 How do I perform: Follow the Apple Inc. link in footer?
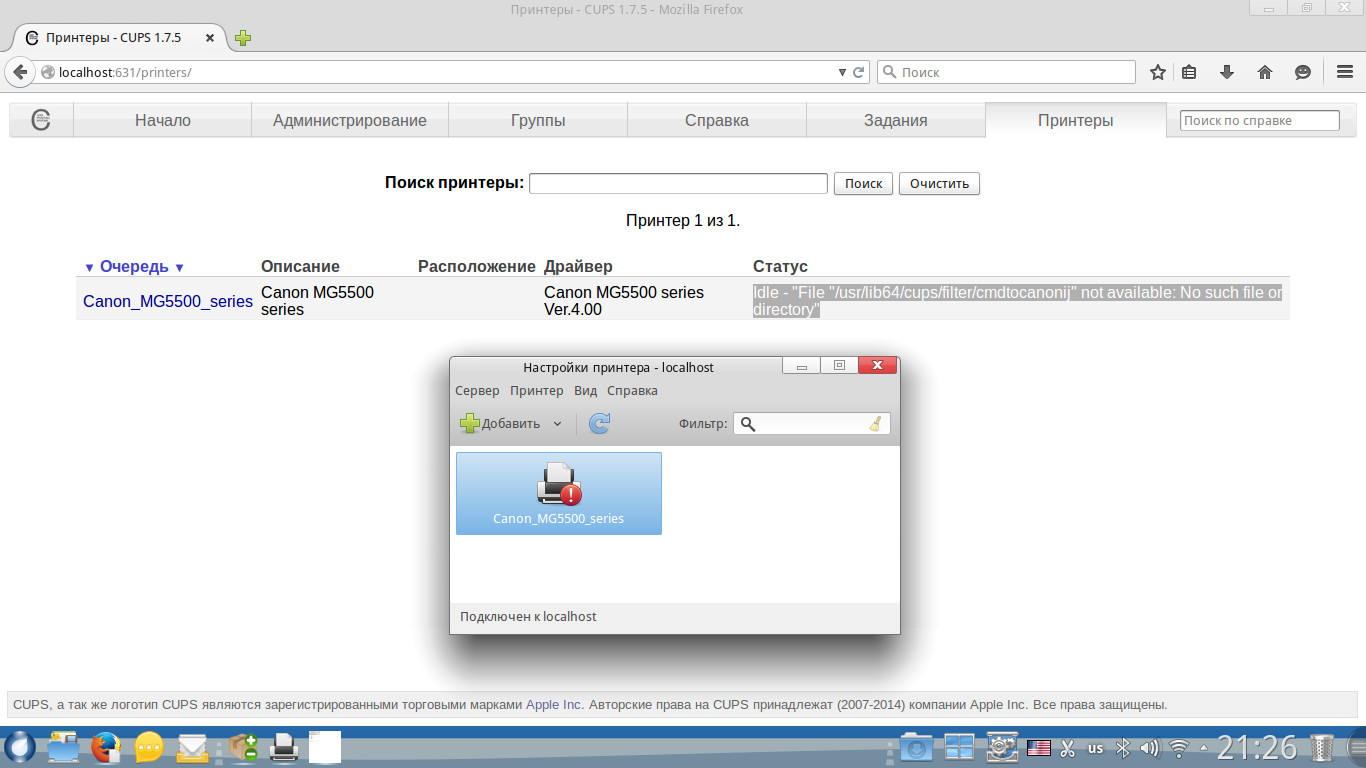554,704
